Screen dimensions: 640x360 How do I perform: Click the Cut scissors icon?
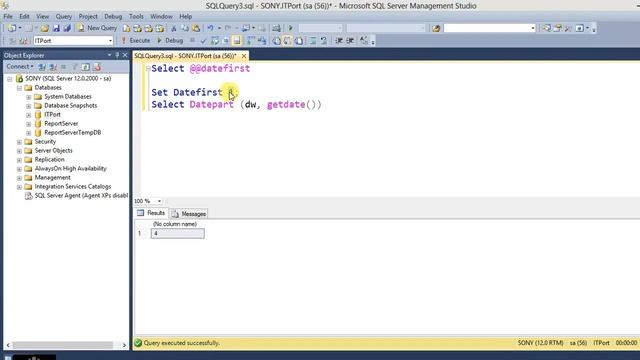click(x=174, y=28)
